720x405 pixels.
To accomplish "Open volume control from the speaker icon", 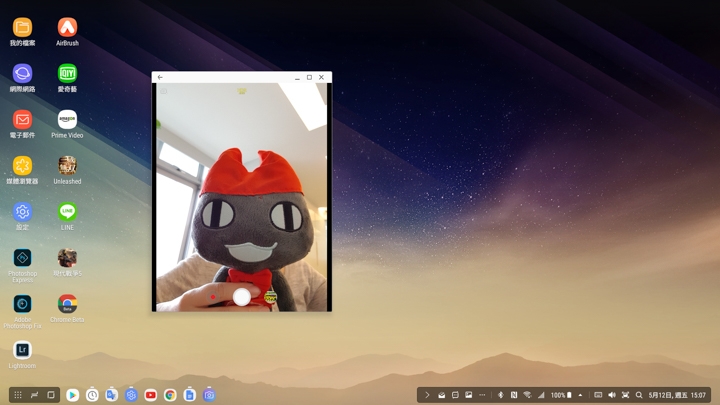I will (612, 395).
